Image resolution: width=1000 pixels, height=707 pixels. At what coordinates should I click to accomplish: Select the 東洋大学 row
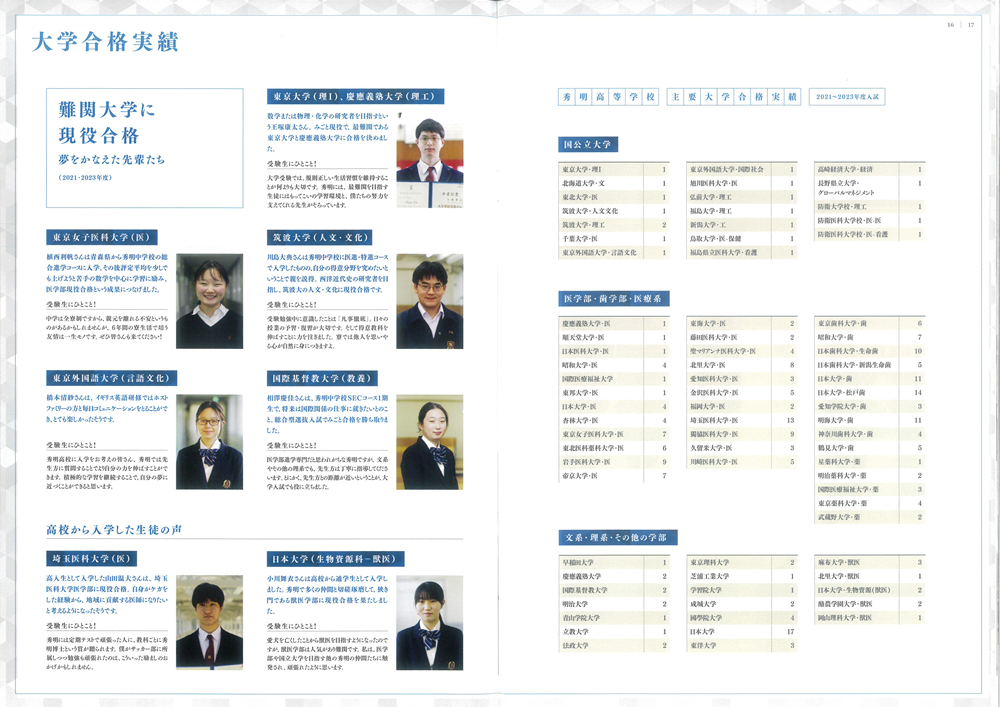pyautogui.click(x=742, y=646)
